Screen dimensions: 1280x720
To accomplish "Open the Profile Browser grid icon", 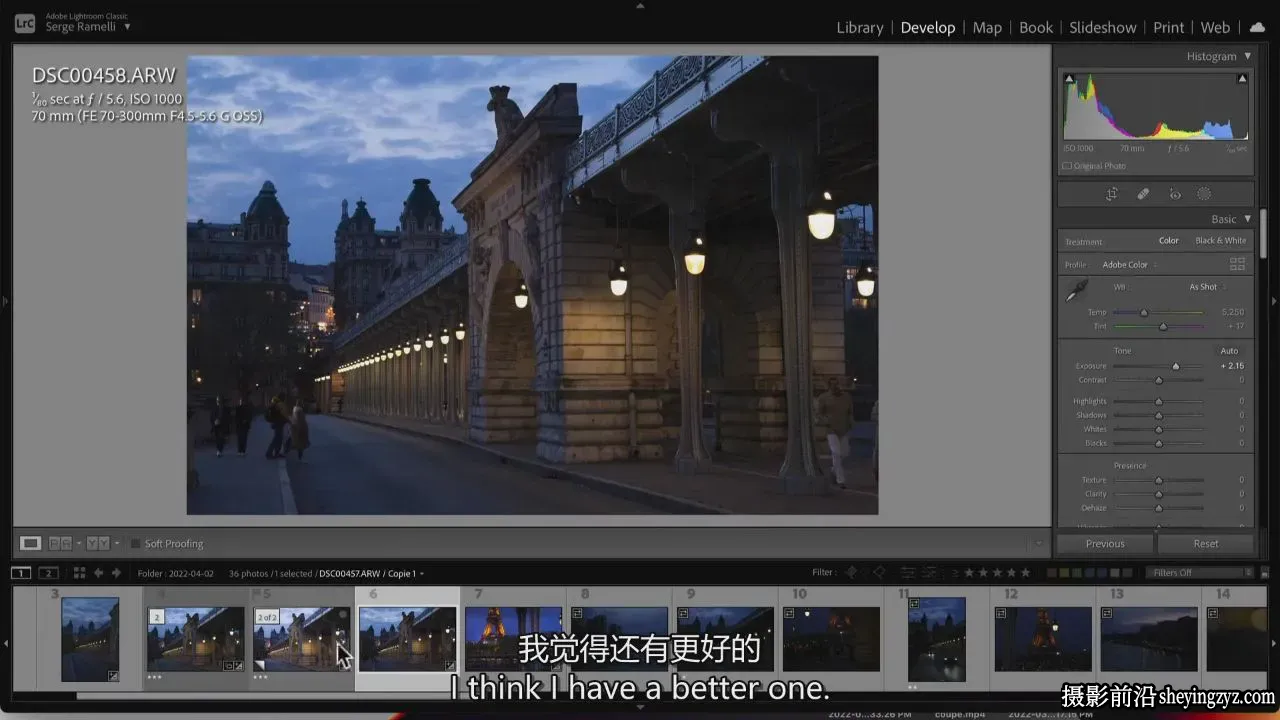I will [x=1237, y=264].
